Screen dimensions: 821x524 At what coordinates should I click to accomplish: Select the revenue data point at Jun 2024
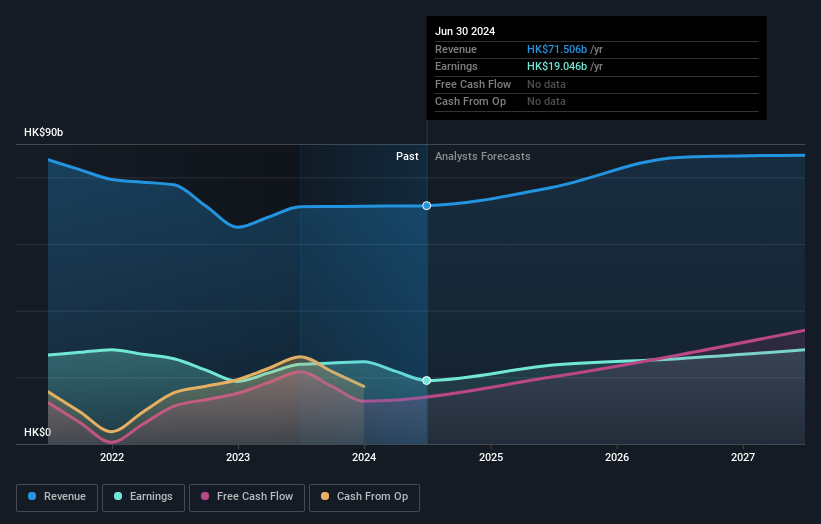[x=427, y=206]
